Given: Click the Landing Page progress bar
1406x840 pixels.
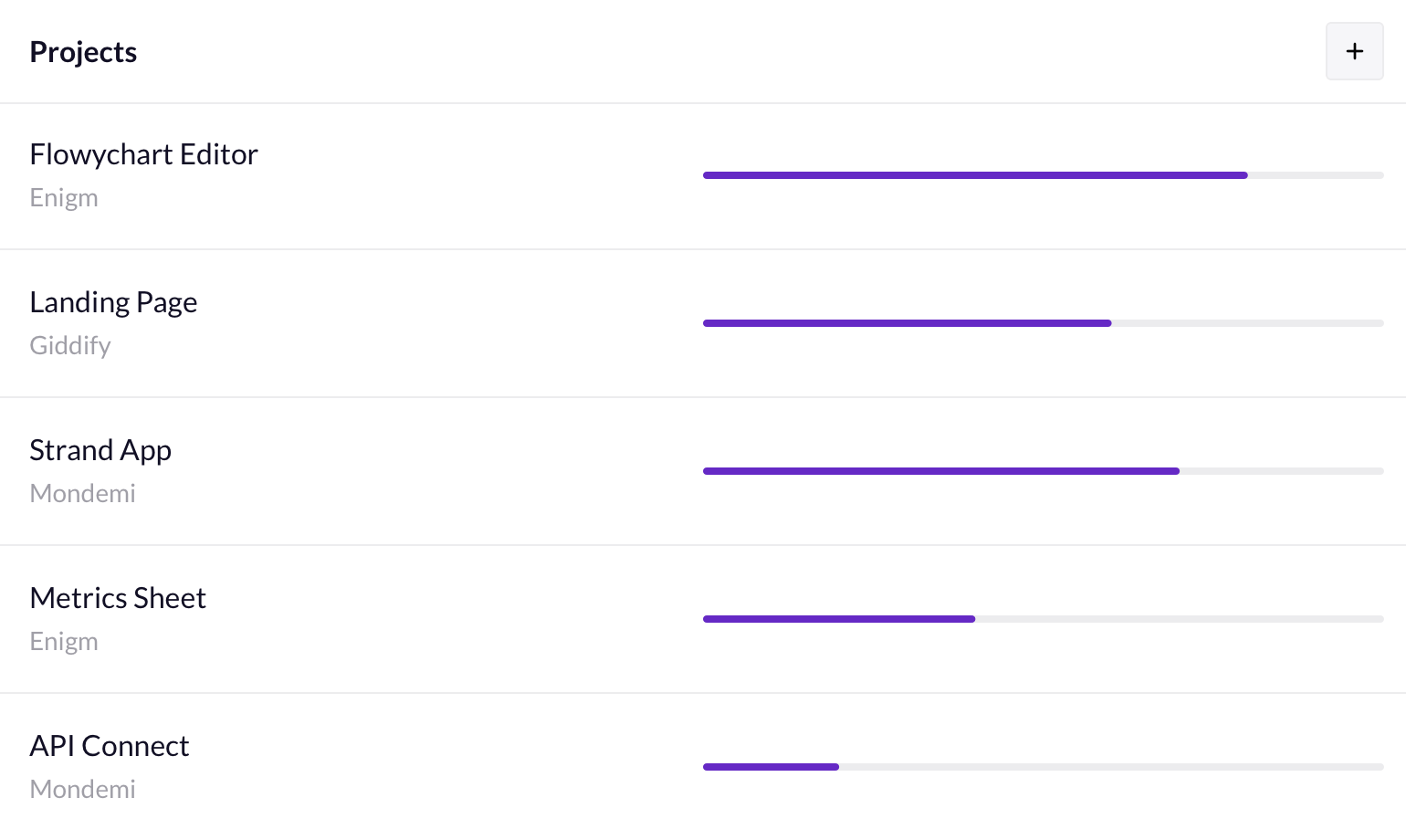Looking at the screenshot, I should pos(1043,323).
